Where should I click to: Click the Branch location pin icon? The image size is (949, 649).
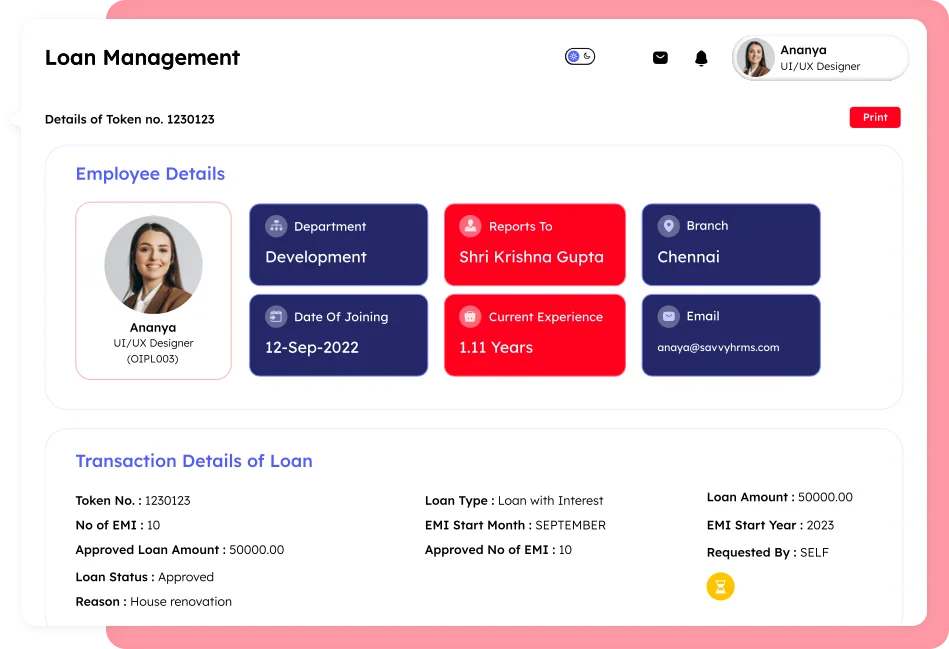669,226
